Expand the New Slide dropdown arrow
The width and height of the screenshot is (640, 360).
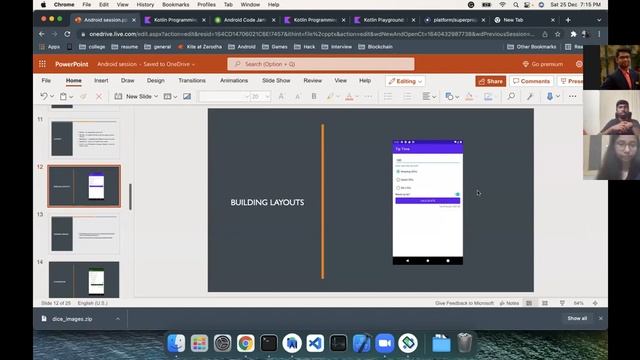156,97
